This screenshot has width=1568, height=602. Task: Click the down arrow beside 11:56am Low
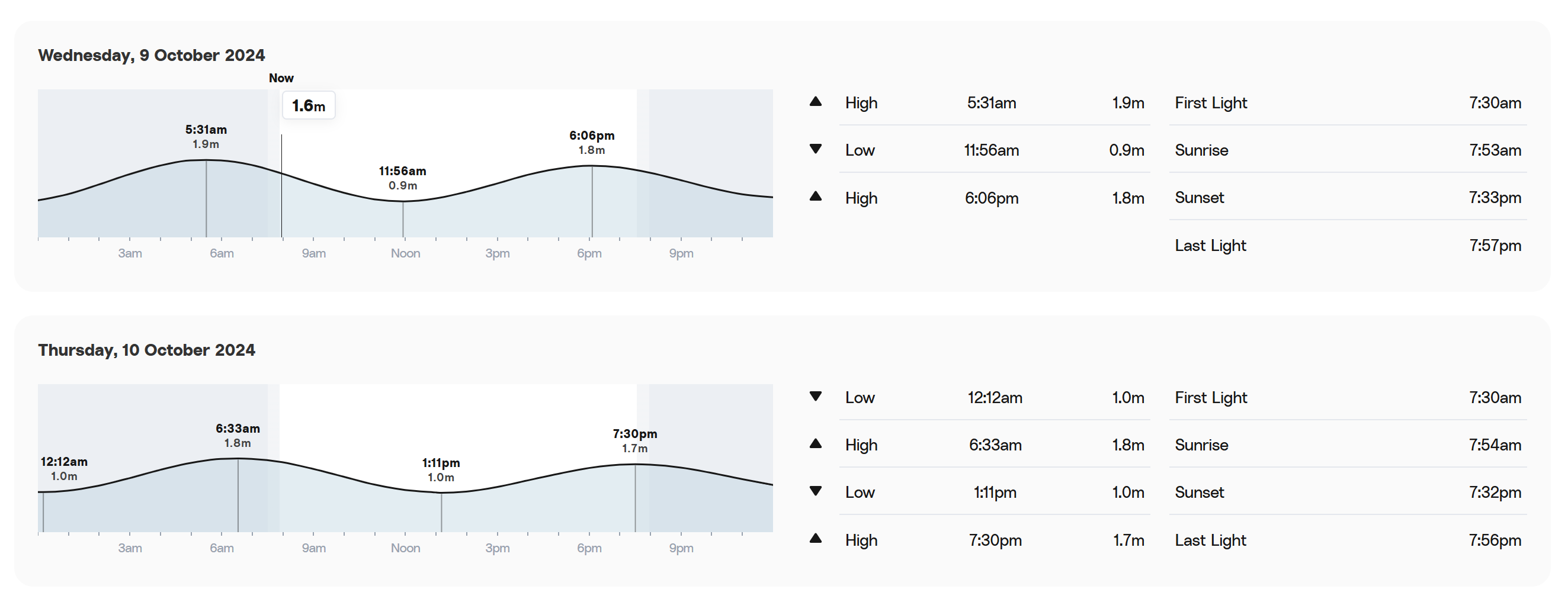[x=816, y=149]
